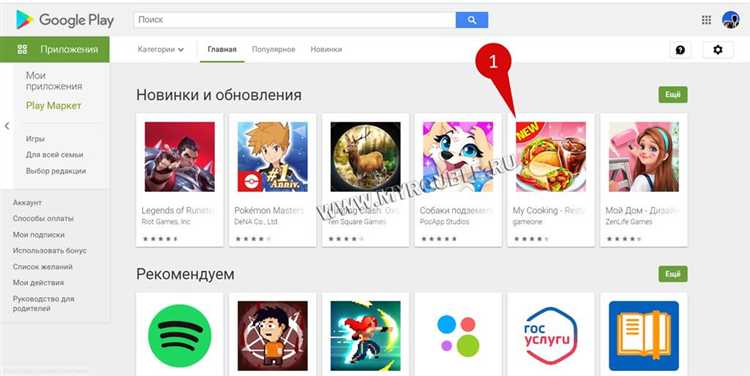Open the user account avatar
750x376 pixels.
[730, 20]
